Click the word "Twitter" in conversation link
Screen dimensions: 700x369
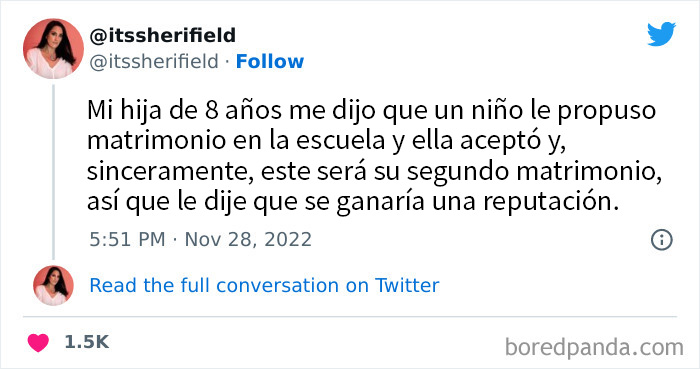[407, 286]
